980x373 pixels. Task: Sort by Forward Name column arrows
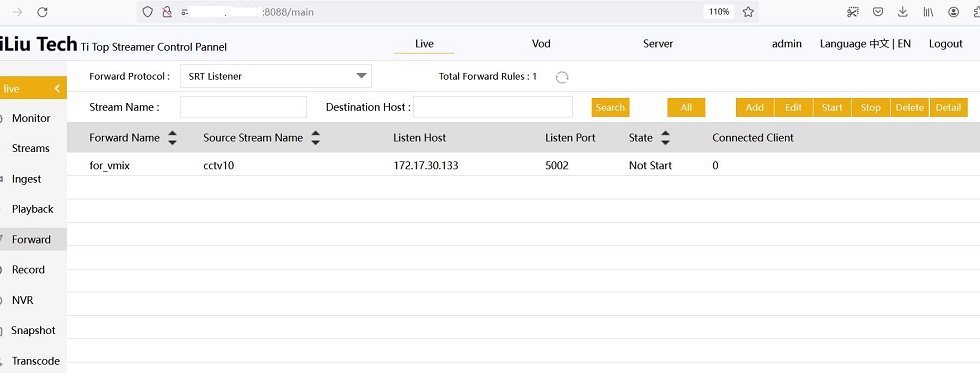pos(172,138)
